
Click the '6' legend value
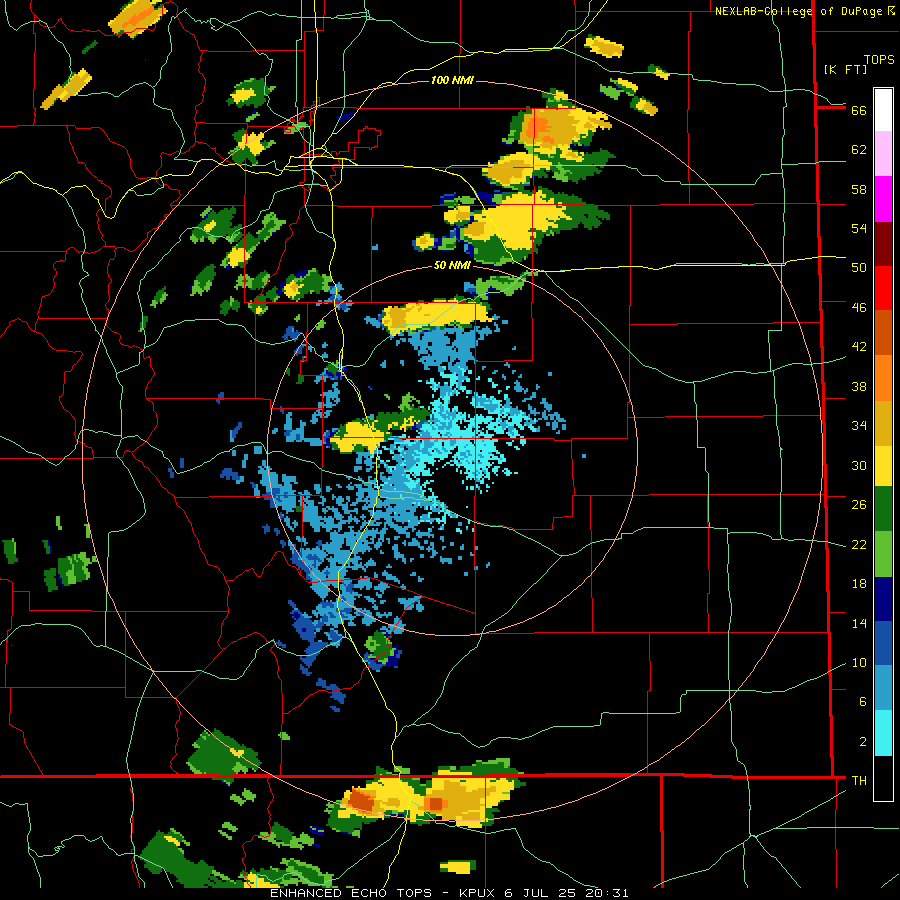point(863,702)
